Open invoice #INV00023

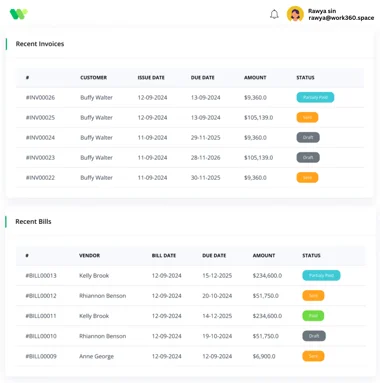[40, 158]
